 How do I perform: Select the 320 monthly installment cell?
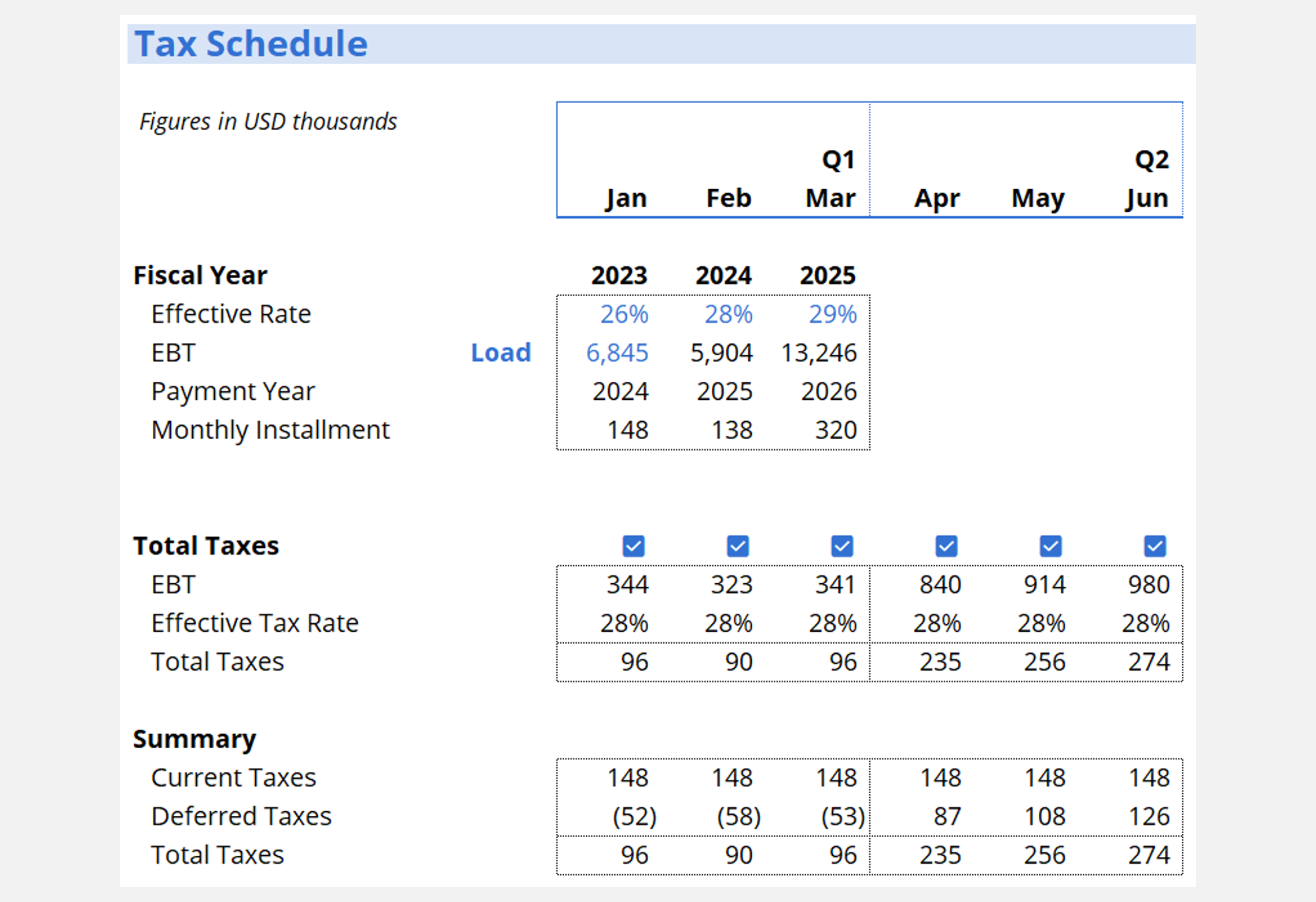[836, 430]
